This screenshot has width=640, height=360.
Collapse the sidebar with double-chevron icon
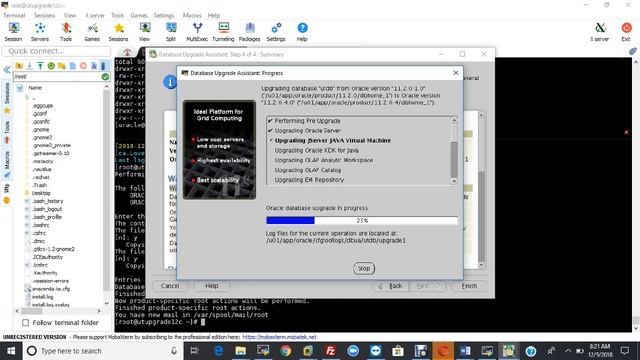pos(7,70)
